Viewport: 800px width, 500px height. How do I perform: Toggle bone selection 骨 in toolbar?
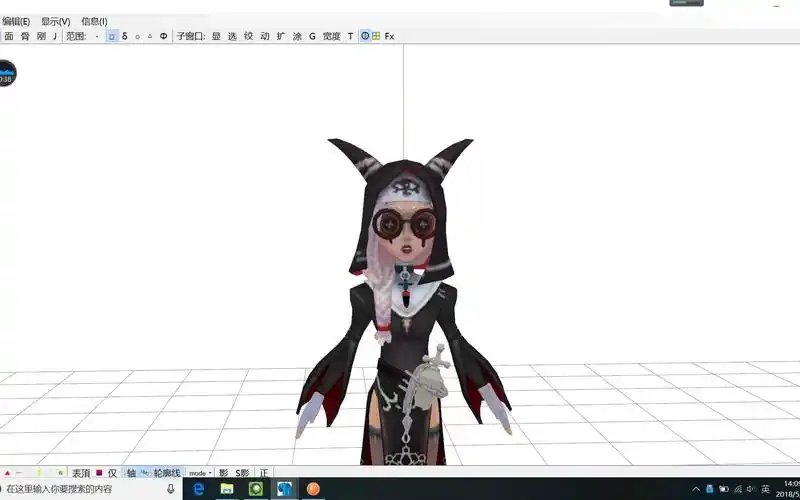(x=25, y=36)
